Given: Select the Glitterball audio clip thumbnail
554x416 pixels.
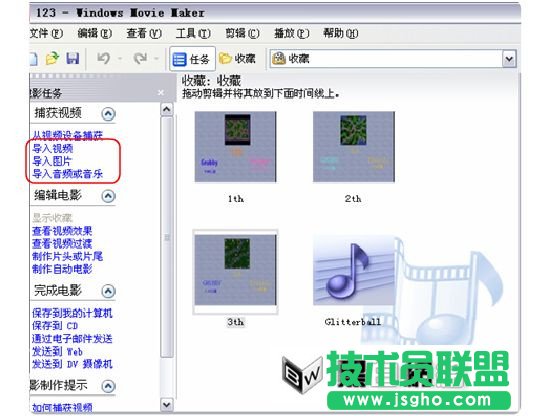Looking at the screenshot, I should (x=354, y=270).
